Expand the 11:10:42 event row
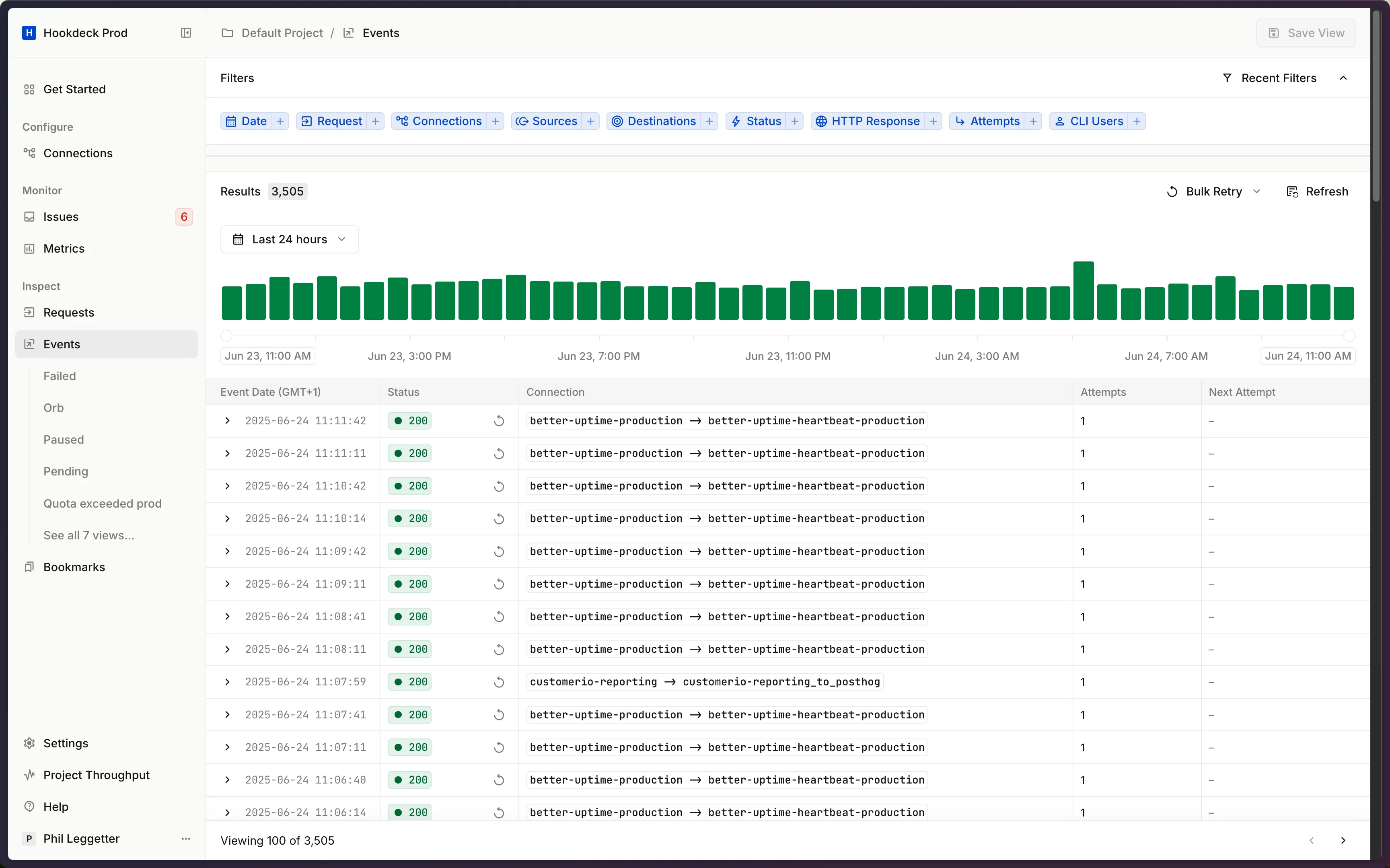1390x868 pixels. pos(227,486)
